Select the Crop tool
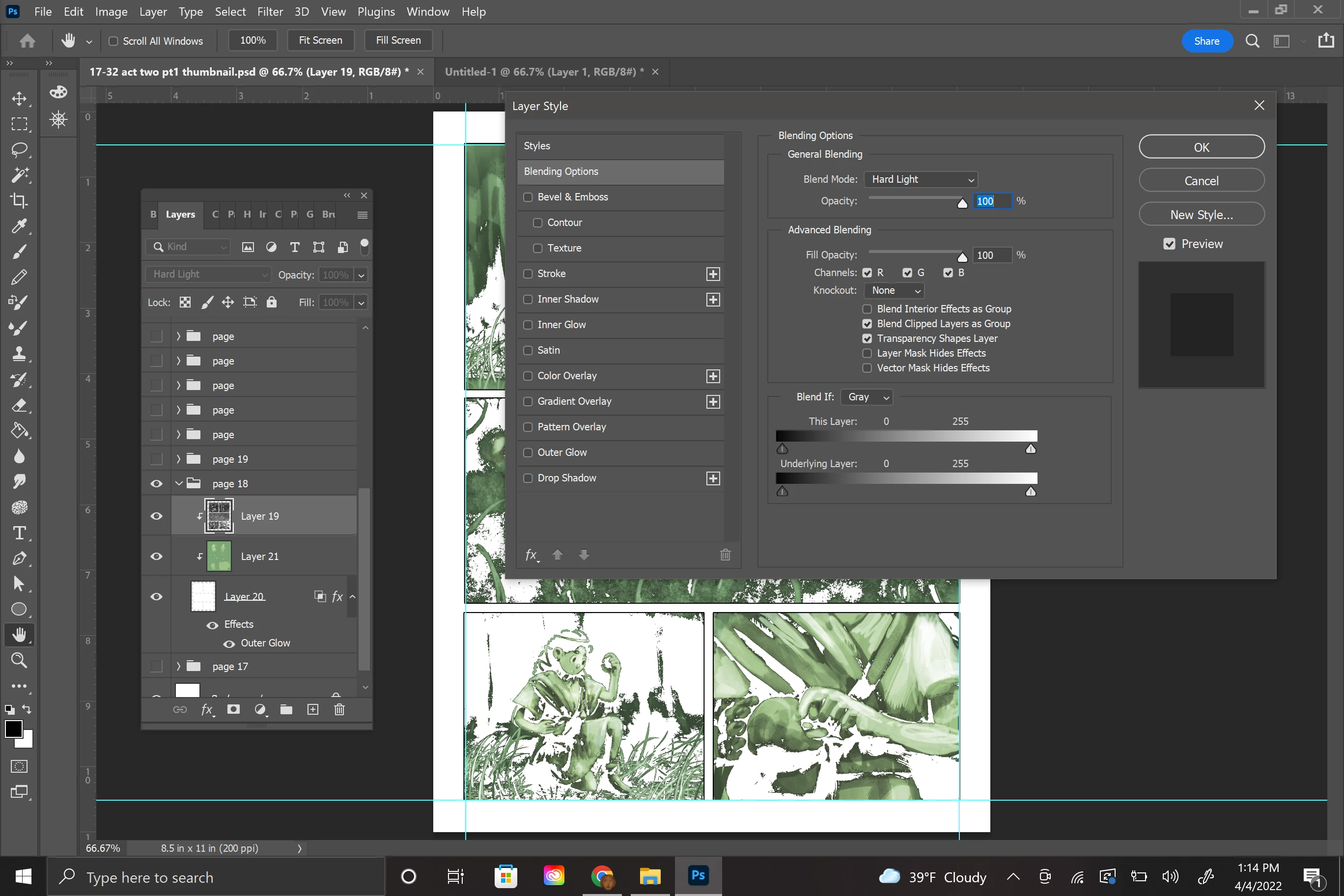1344x896 pixels. 19,200
